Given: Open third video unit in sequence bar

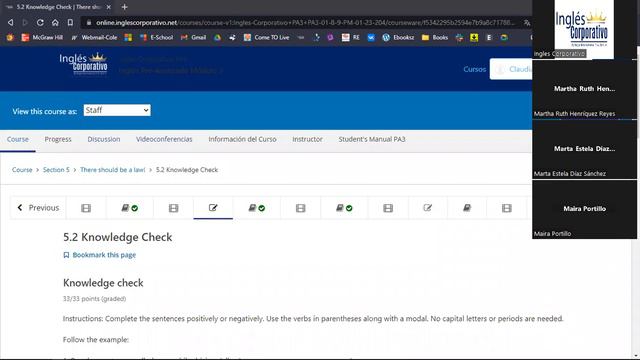Looking at the screenshot, I should [x=300, y=208].
